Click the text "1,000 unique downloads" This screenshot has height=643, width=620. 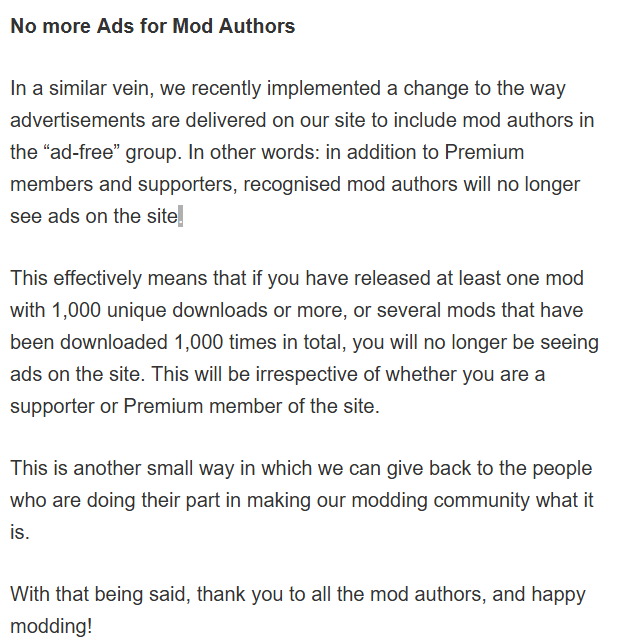(x=160, y=310)
